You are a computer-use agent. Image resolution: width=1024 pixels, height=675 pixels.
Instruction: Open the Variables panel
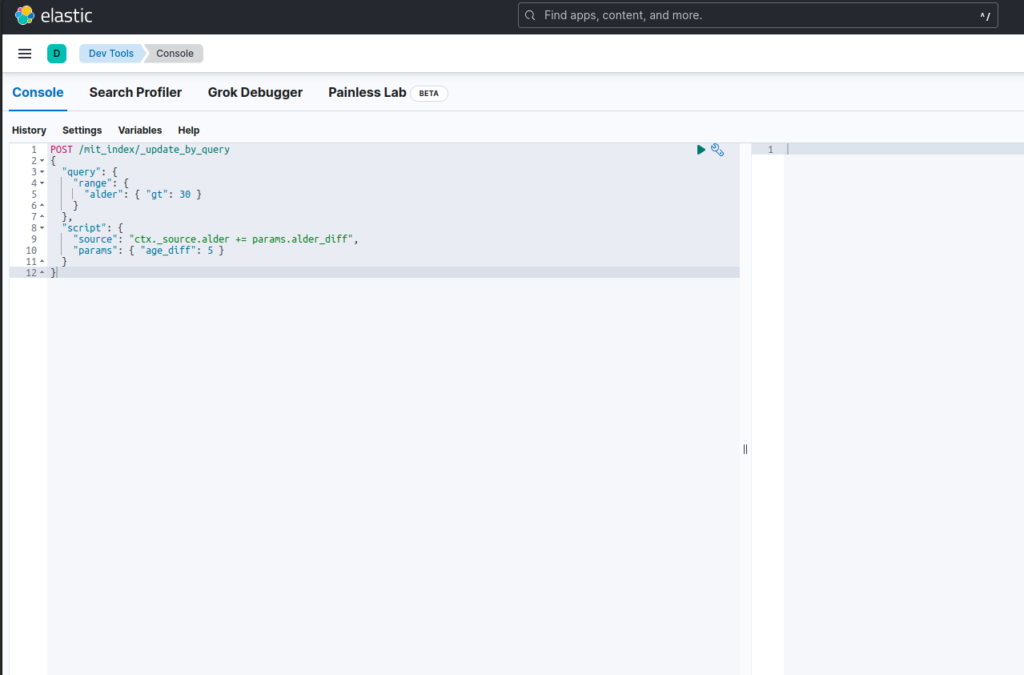pyautogui.click(x=140, y=130)
